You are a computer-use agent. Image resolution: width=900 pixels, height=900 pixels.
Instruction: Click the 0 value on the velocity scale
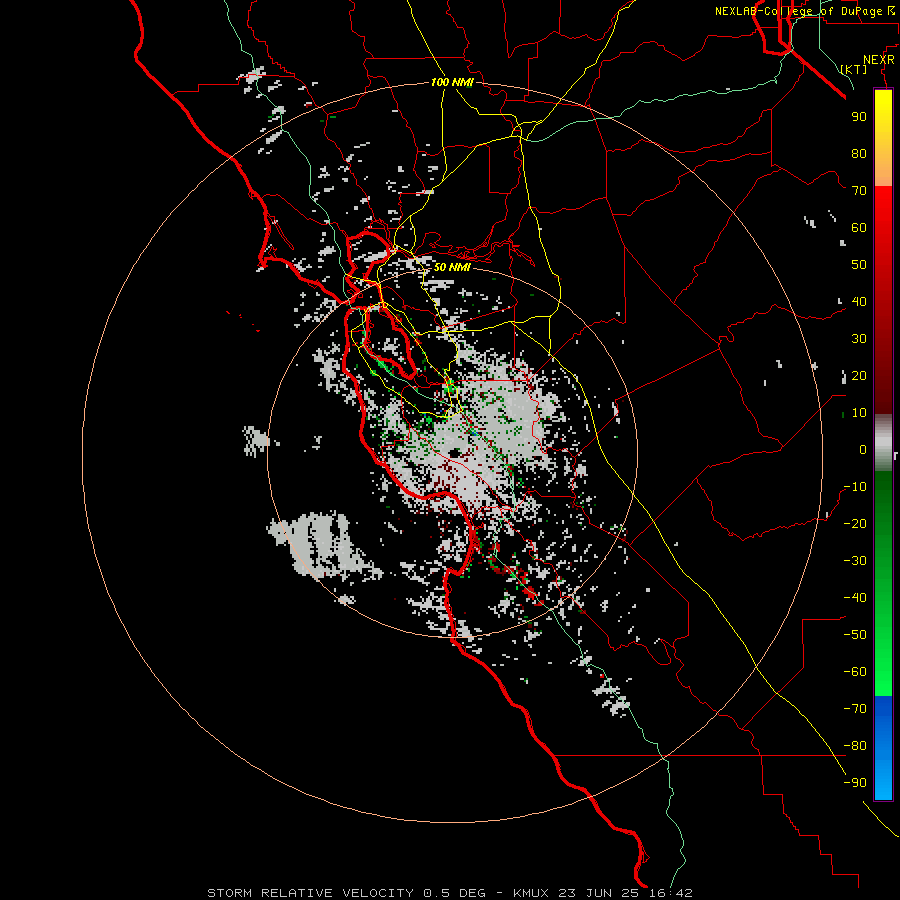[863, 449]
